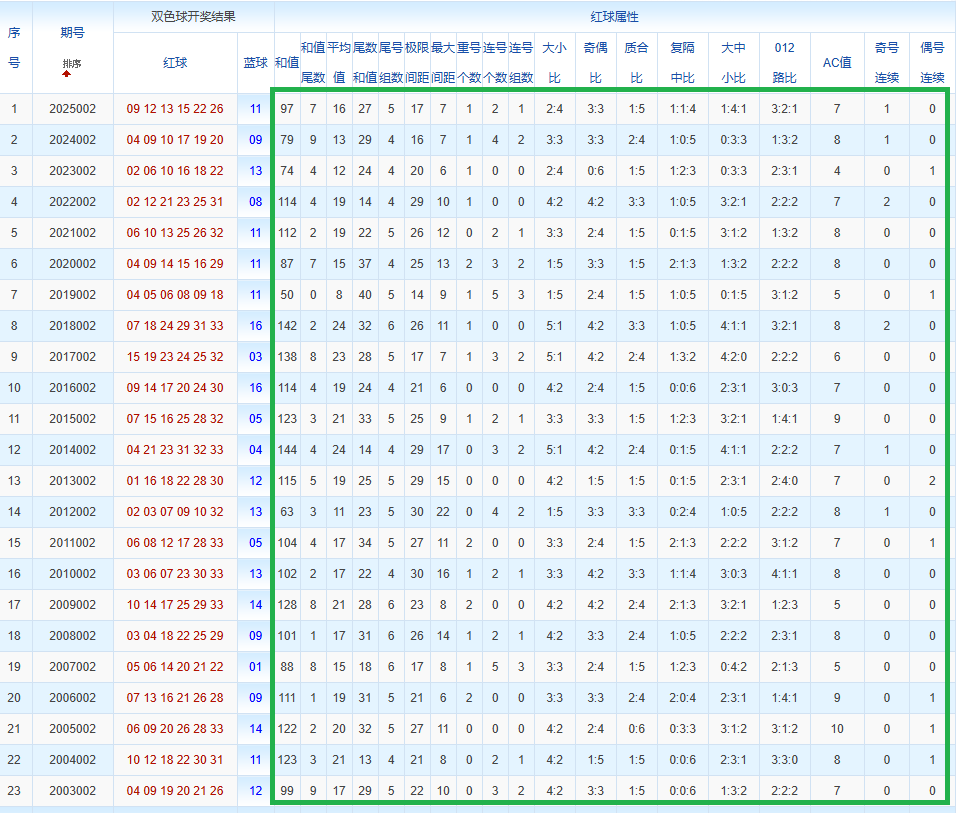Viewport: 957px width, 813px height.
Task: Click the 质合比 column header
Action: pyautogui.click(x=636, y=62)
